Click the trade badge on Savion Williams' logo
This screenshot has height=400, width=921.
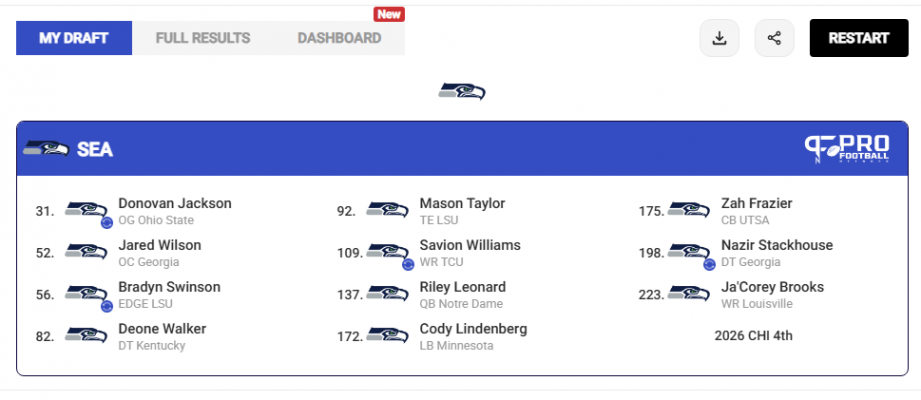pos(408,264)
